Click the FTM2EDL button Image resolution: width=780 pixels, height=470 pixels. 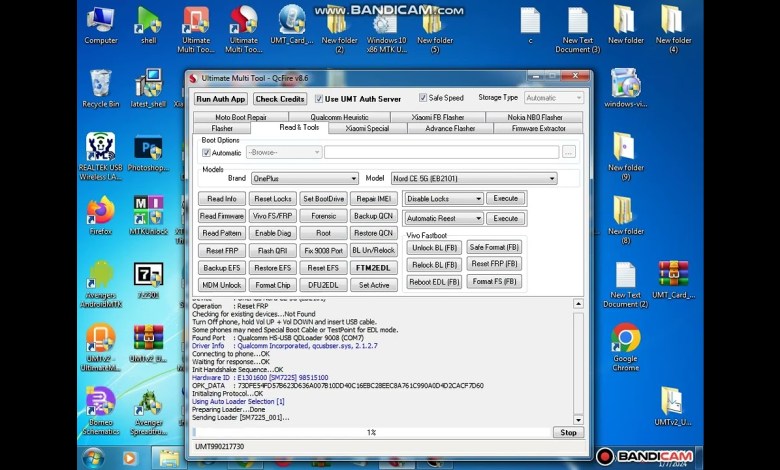[x=374, y=268]
